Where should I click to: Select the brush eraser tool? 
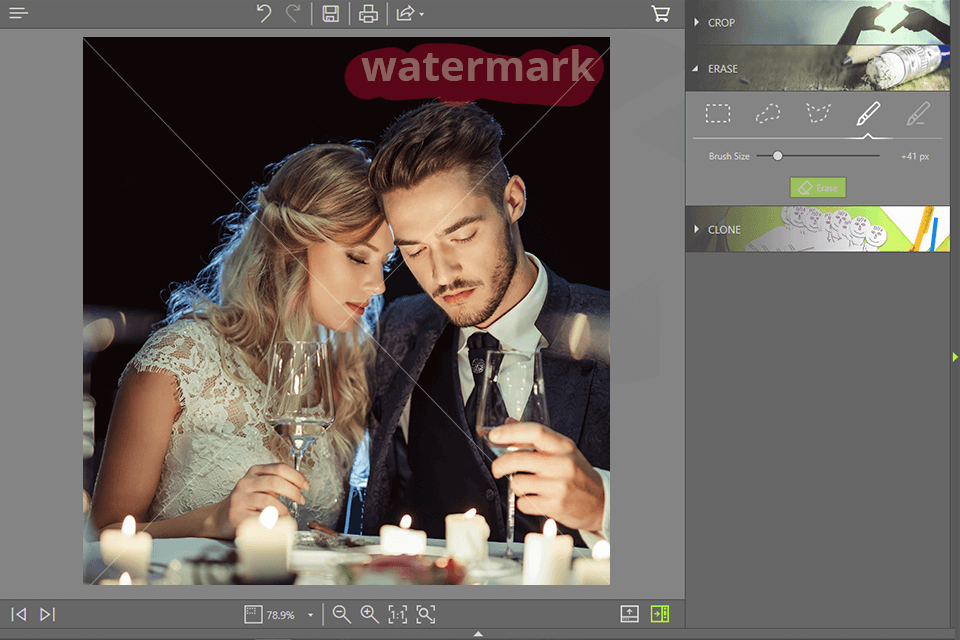pyautogui.click(x=920, y=113)
